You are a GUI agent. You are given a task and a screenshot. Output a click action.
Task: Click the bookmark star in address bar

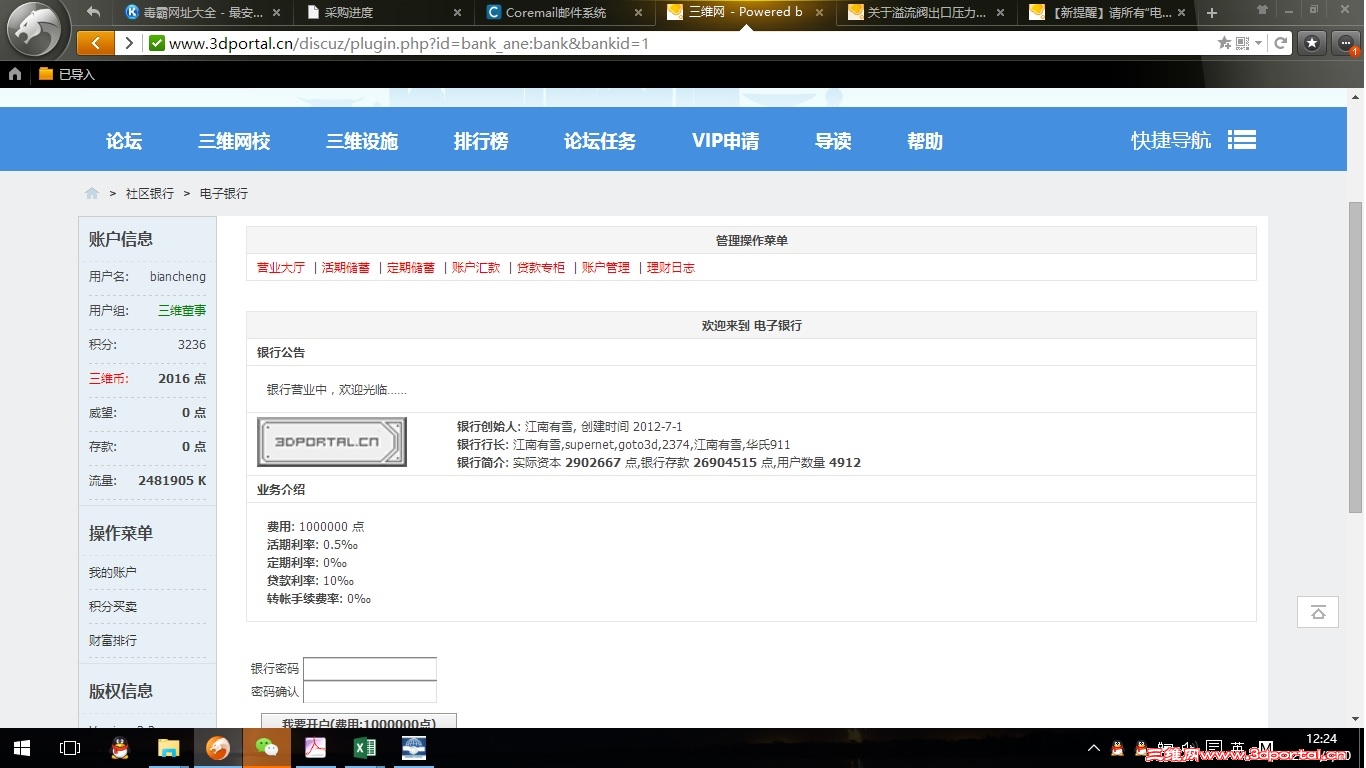[x=1224, y=43]
